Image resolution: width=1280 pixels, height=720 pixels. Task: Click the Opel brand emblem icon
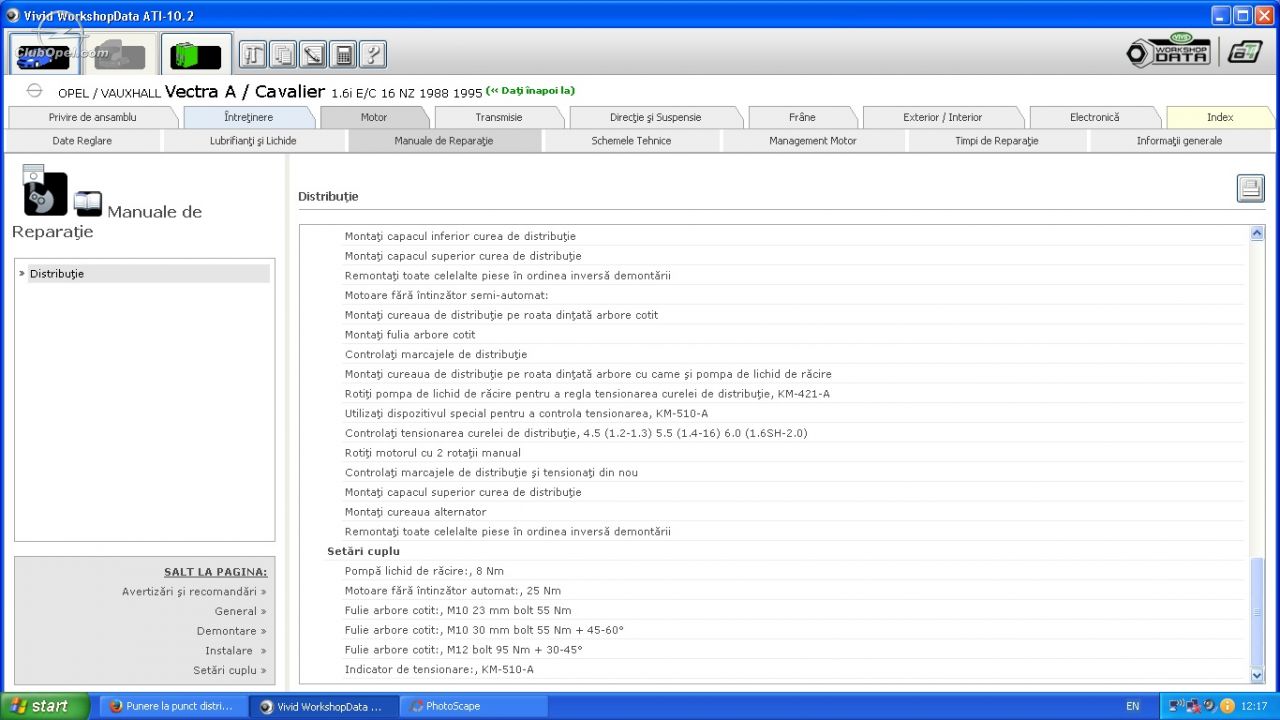34,91
